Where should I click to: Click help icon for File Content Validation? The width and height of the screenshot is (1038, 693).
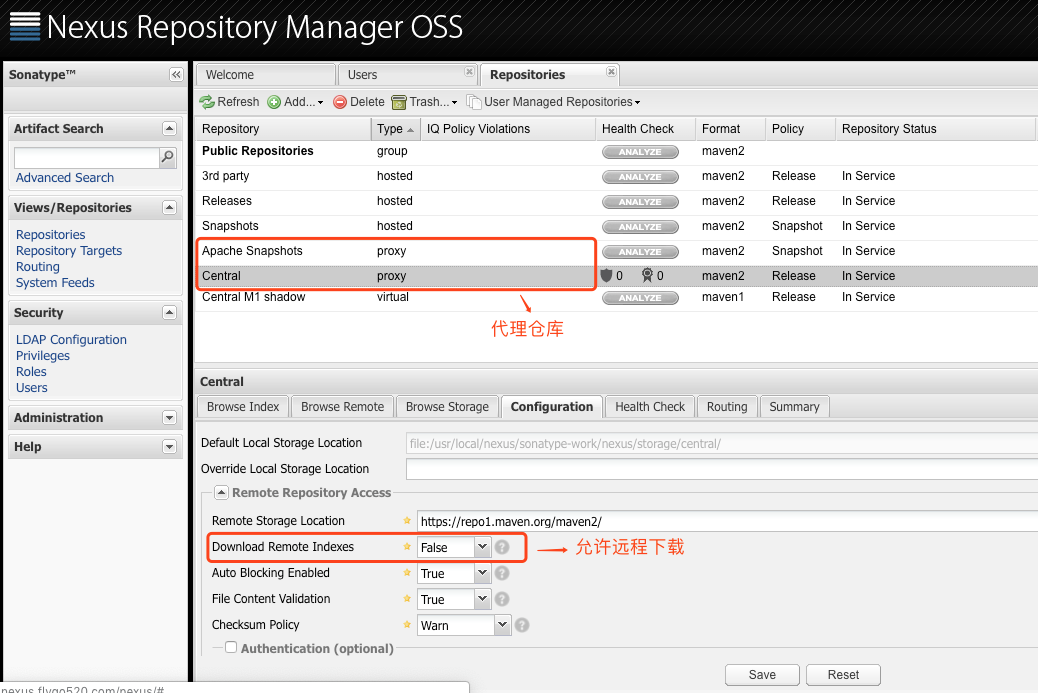click(502, 599)
